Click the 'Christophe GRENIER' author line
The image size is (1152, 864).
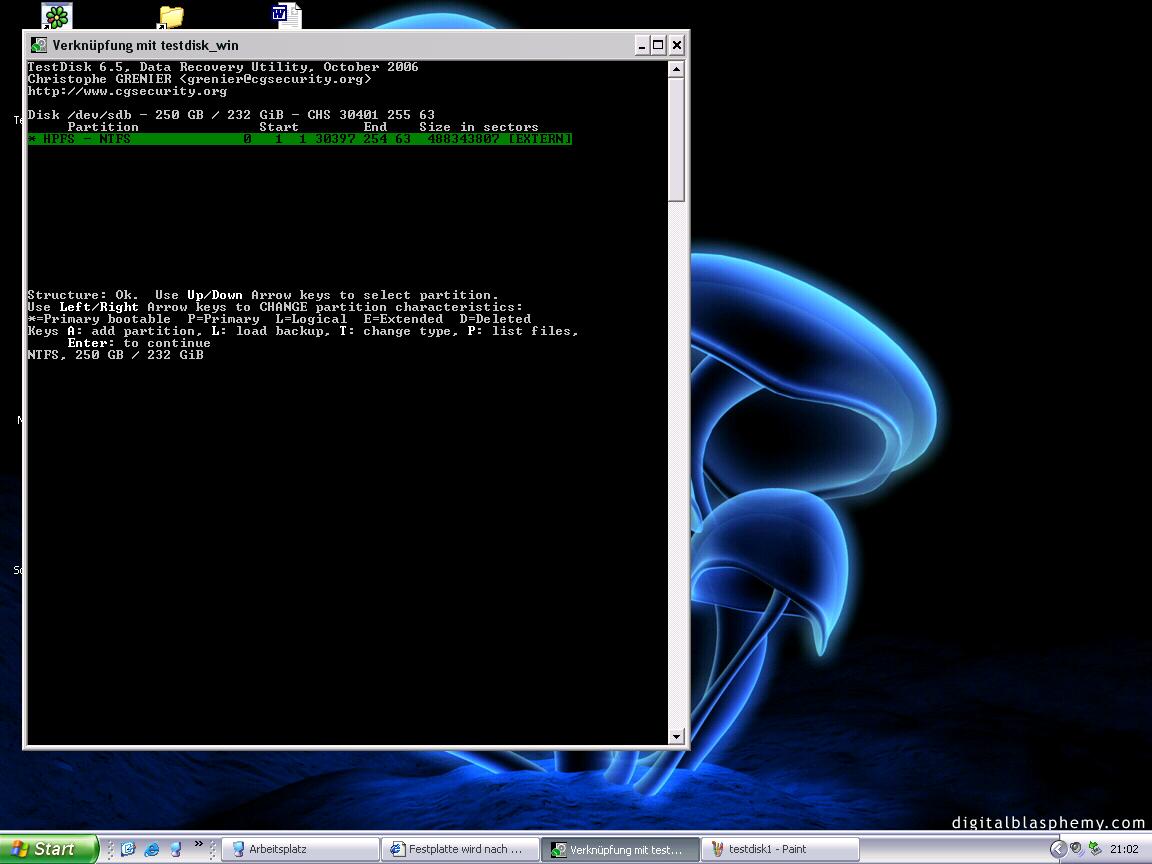[199, 79]
